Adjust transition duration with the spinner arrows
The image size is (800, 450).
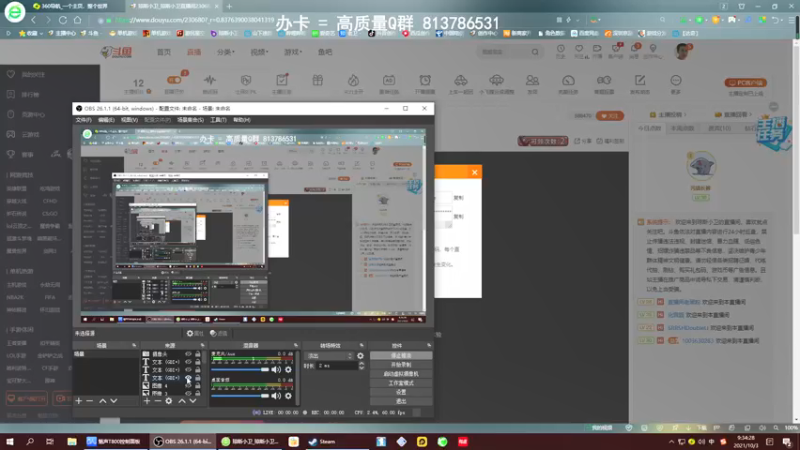pos(361,366)
